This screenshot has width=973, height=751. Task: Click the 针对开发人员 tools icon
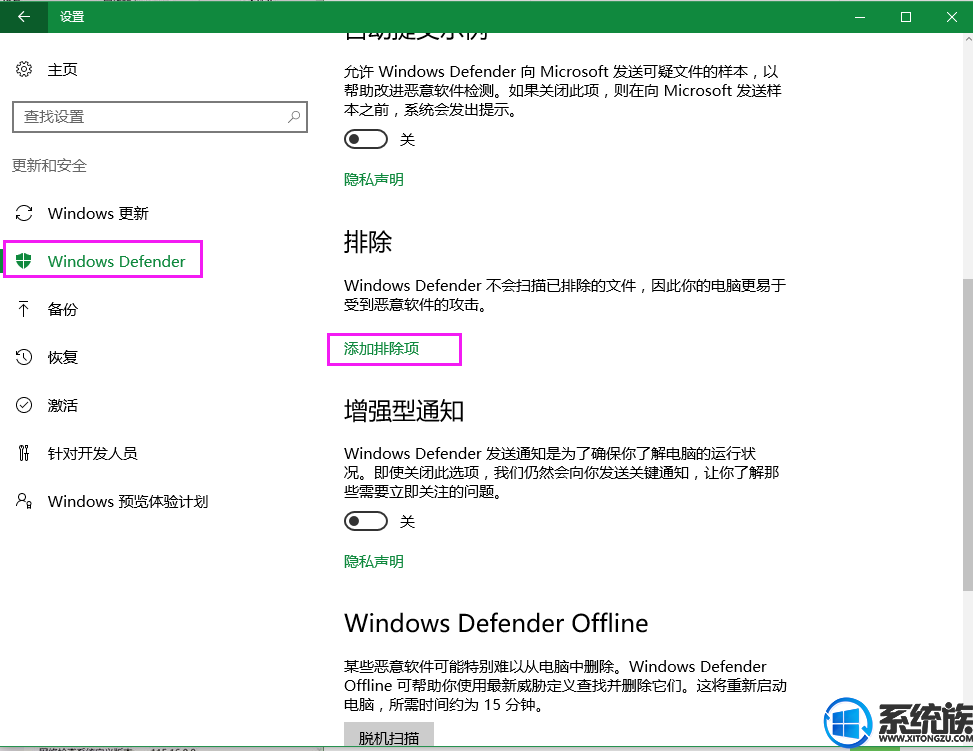(x=24, y=453)
